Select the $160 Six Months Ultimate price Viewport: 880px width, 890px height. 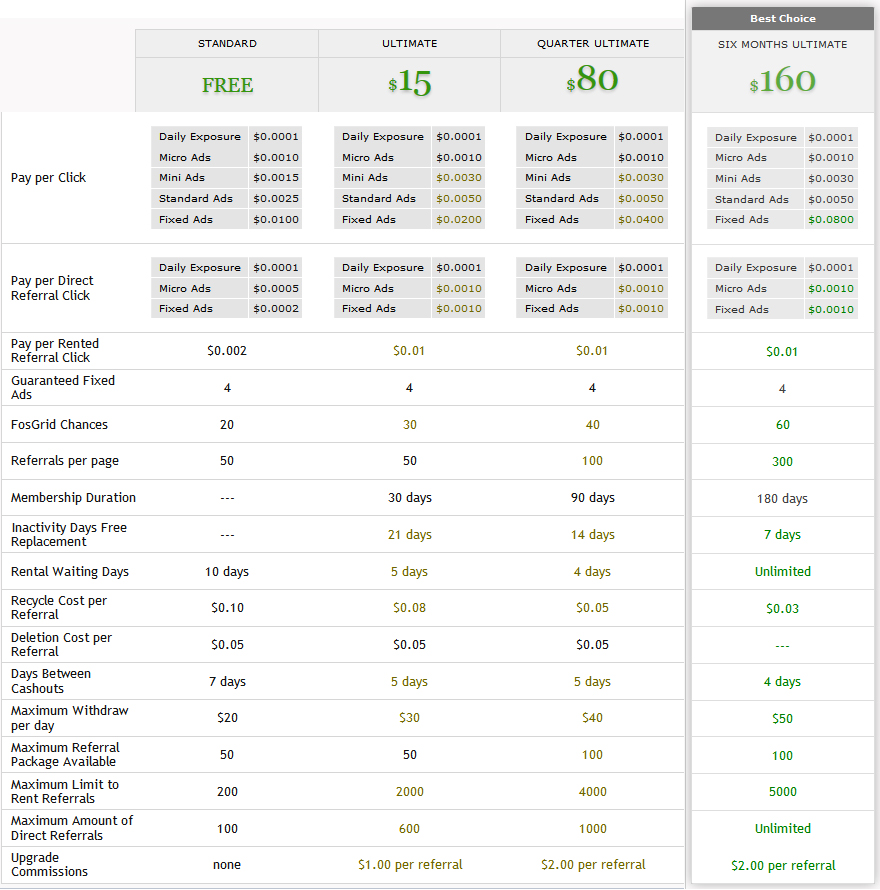coord(782,82)
